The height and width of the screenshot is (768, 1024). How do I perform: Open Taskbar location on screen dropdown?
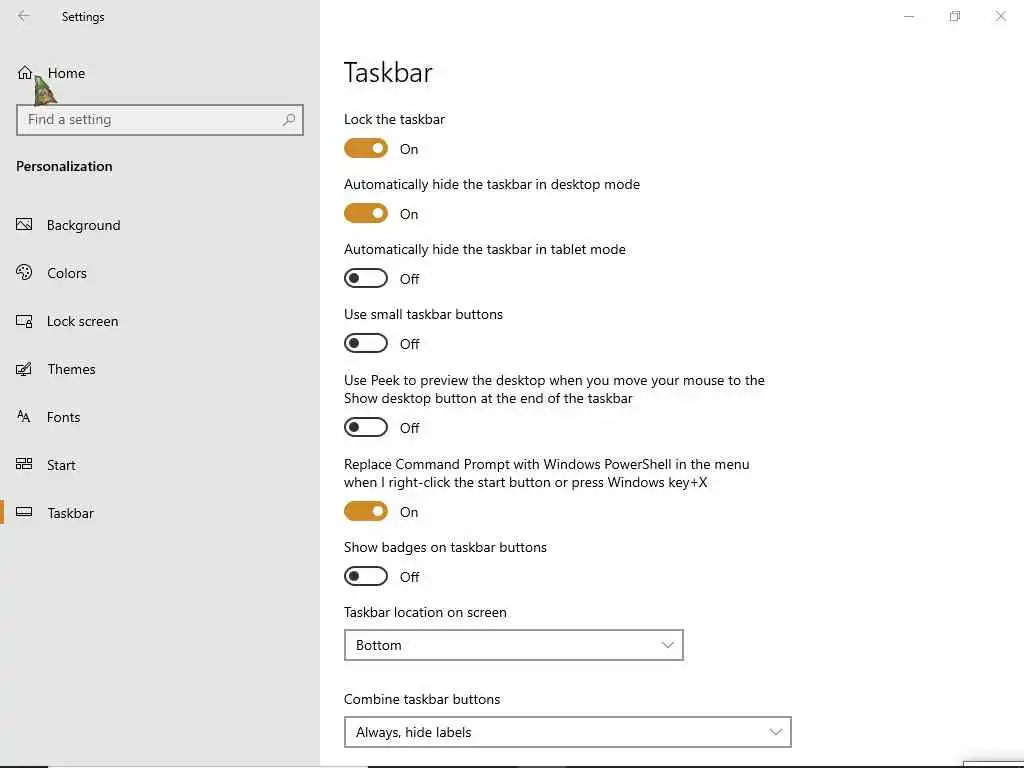pos(513,645)
